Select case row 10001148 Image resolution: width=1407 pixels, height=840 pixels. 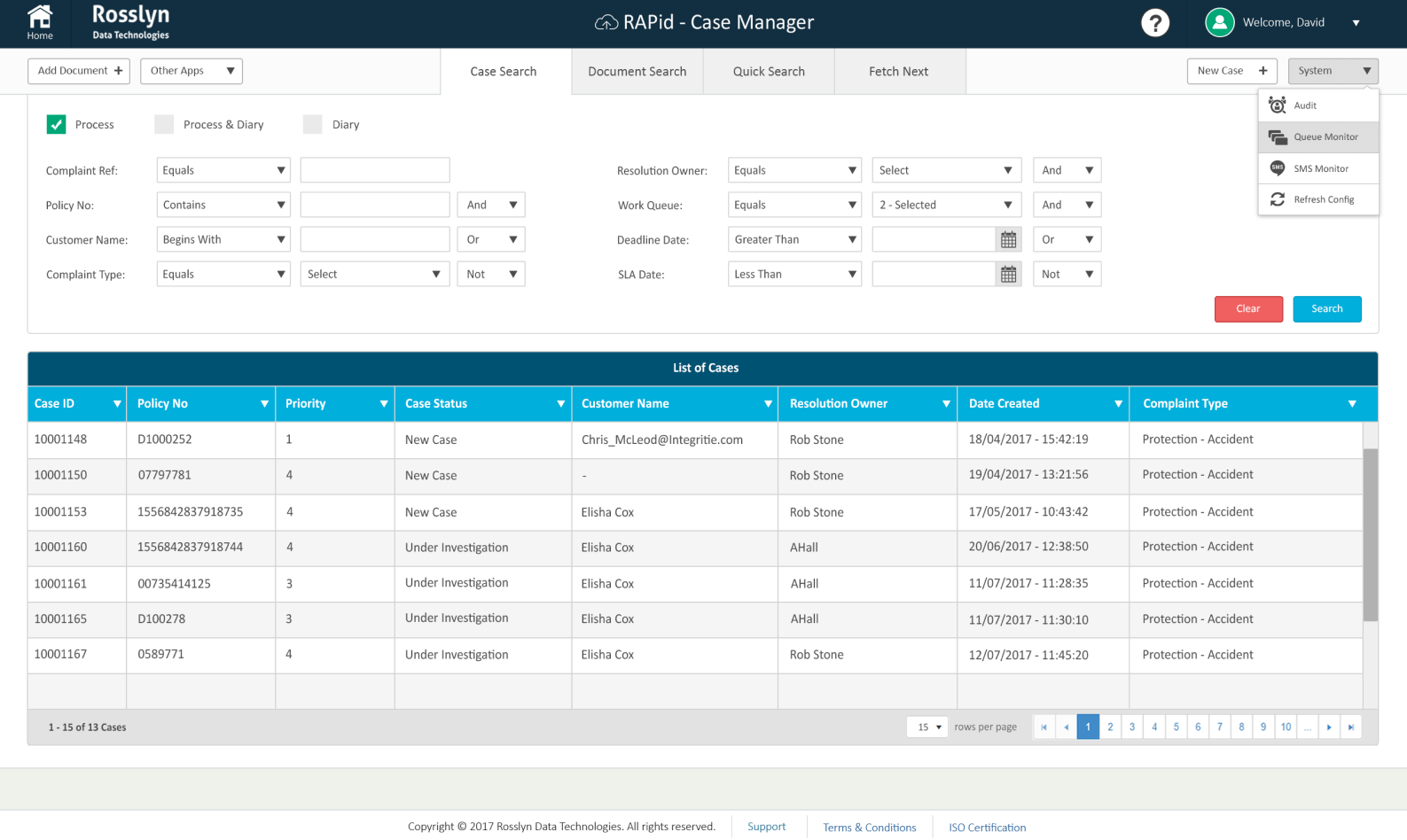pos(695,439)
